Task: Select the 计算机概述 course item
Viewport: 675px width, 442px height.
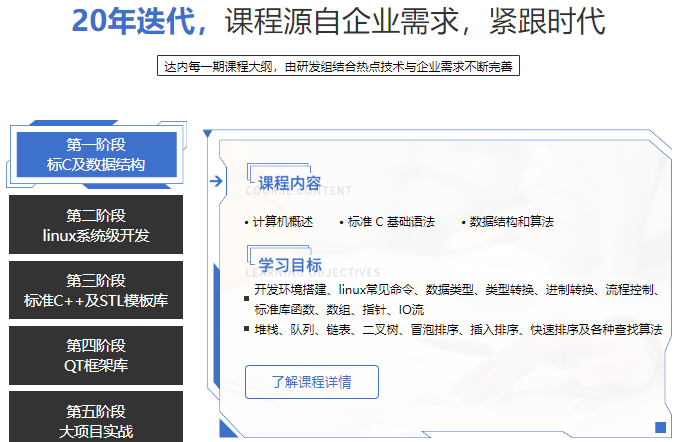Action: click(x=281, y=222)
